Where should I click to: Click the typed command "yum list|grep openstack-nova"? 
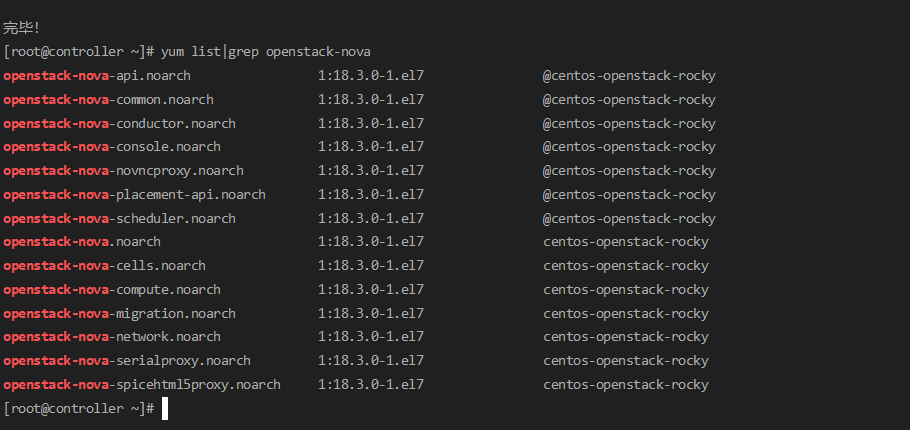coord(272,51)
